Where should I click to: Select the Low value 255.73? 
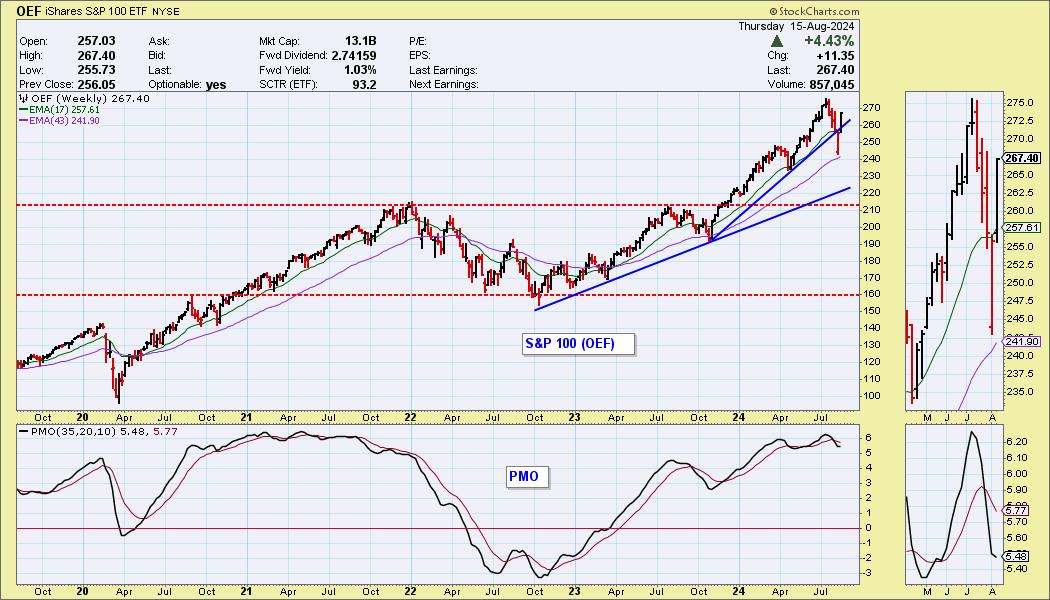click(x=94, y=70)
